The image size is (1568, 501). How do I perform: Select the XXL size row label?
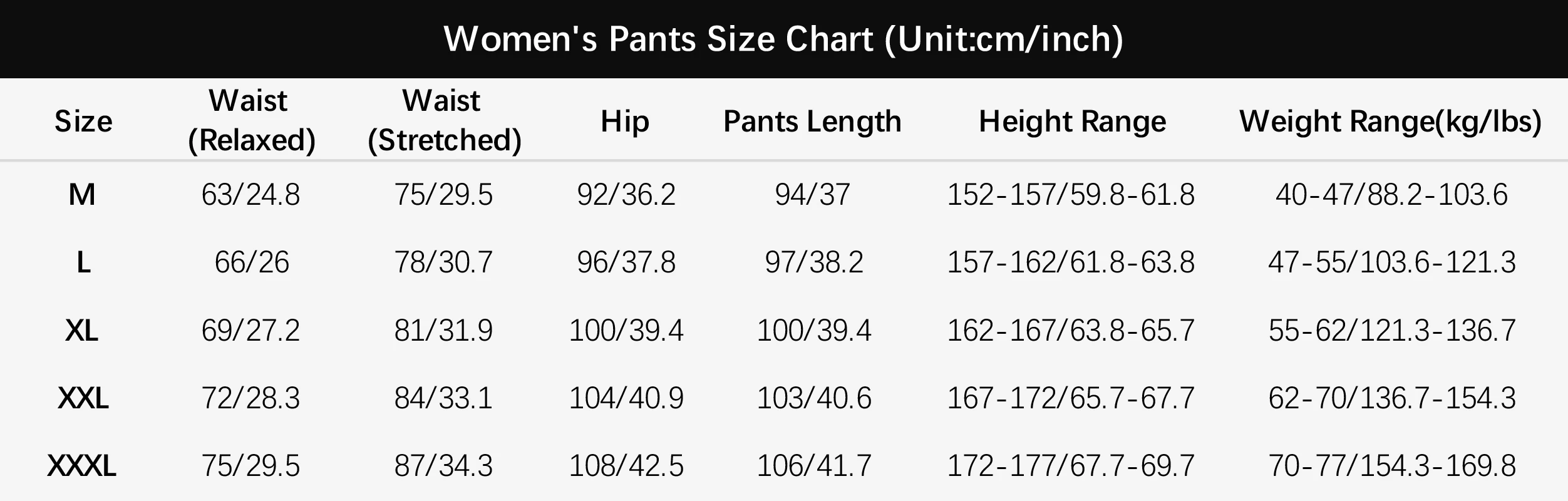coord(83,398)
